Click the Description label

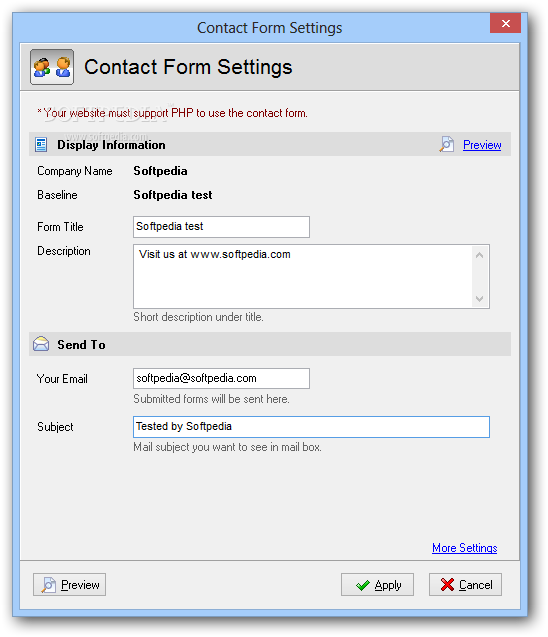click(64, 251)
